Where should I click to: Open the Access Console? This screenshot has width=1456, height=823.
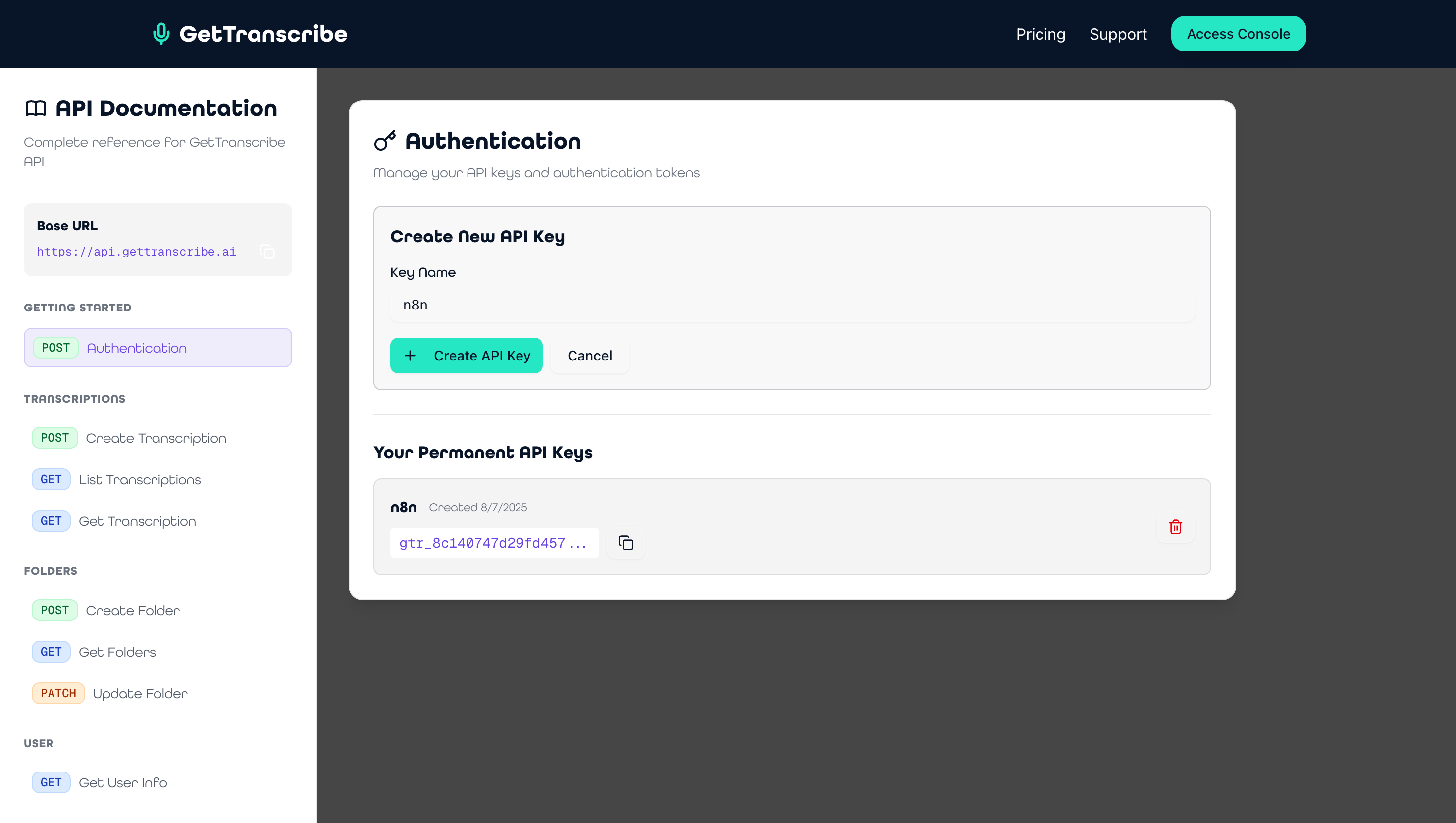(x=1239, y=34)
